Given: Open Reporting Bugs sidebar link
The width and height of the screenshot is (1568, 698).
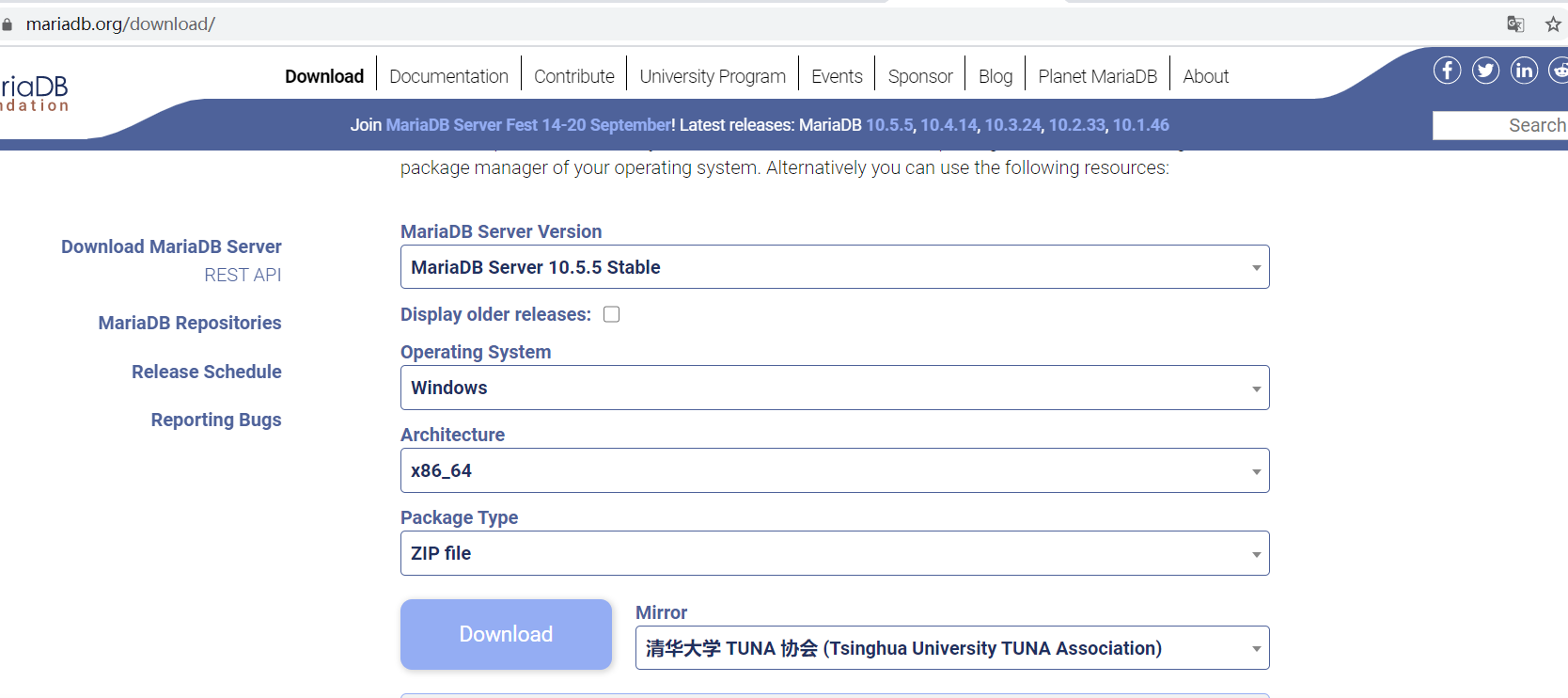Looking at the screenshot, I should tap(216, 420).
